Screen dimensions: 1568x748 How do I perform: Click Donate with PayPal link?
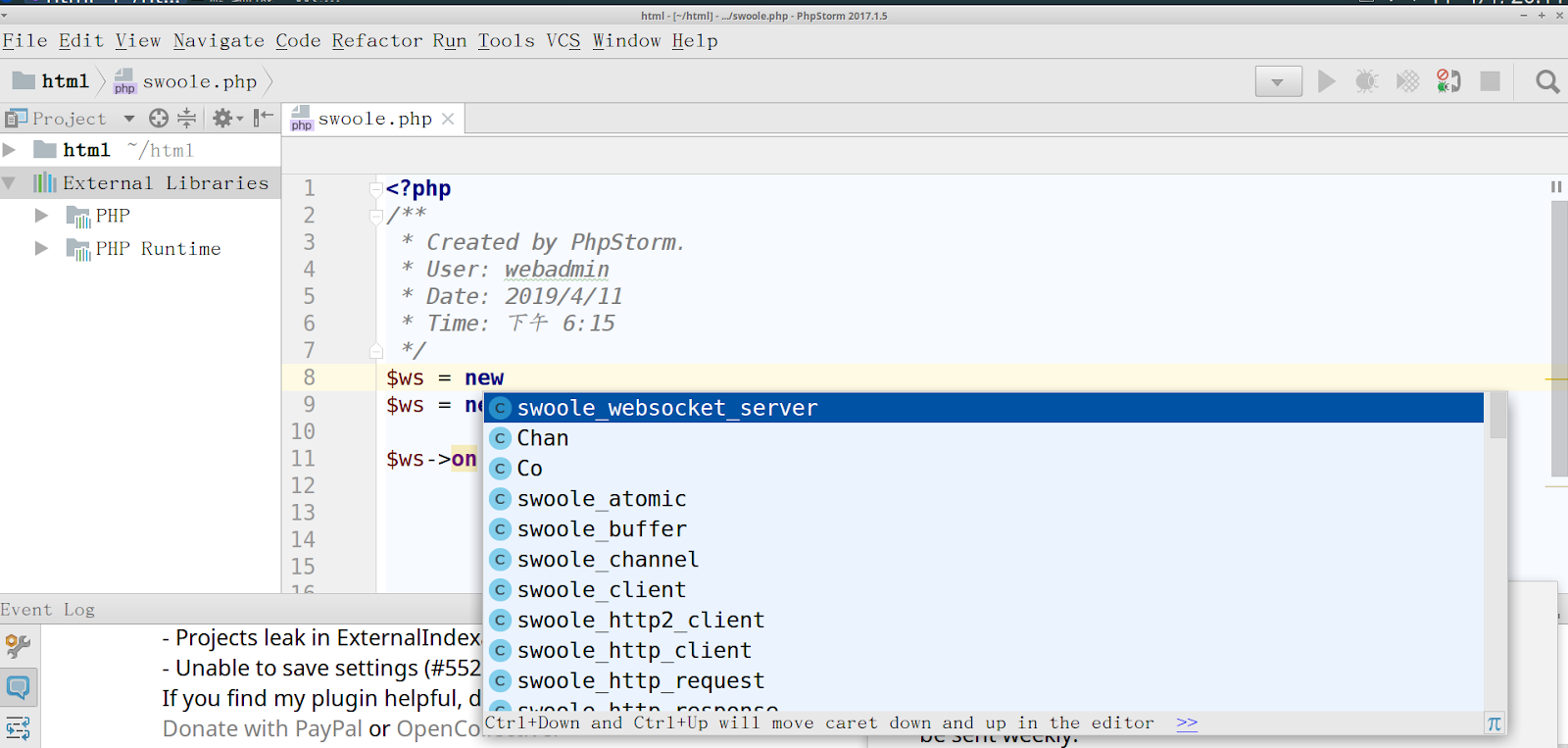[263, 729]
